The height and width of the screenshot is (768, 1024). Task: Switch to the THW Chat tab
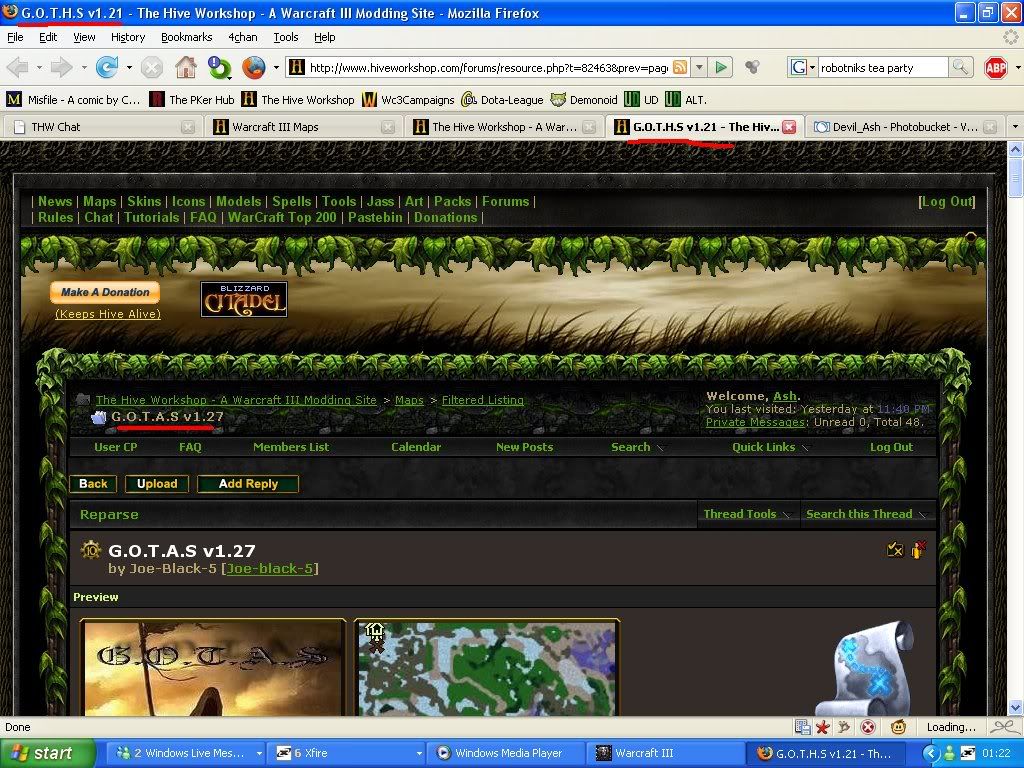[x=101, y=127]
